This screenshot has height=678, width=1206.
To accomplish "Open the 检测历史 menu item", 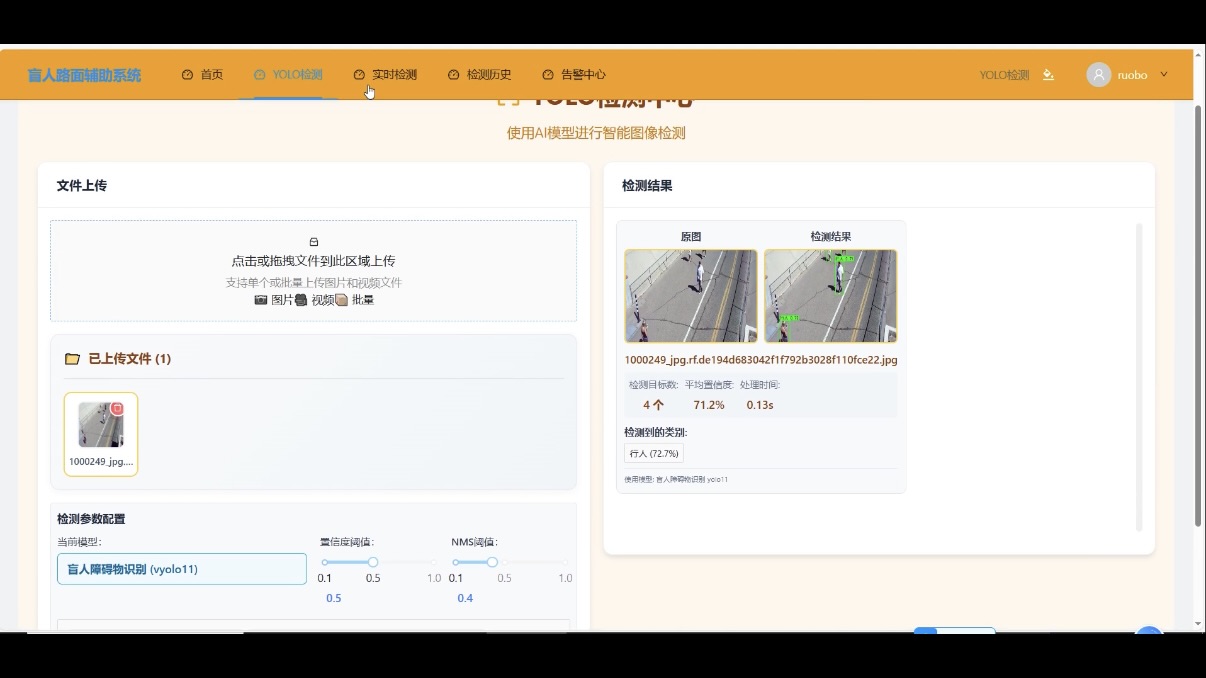I will tap(479, 75).
